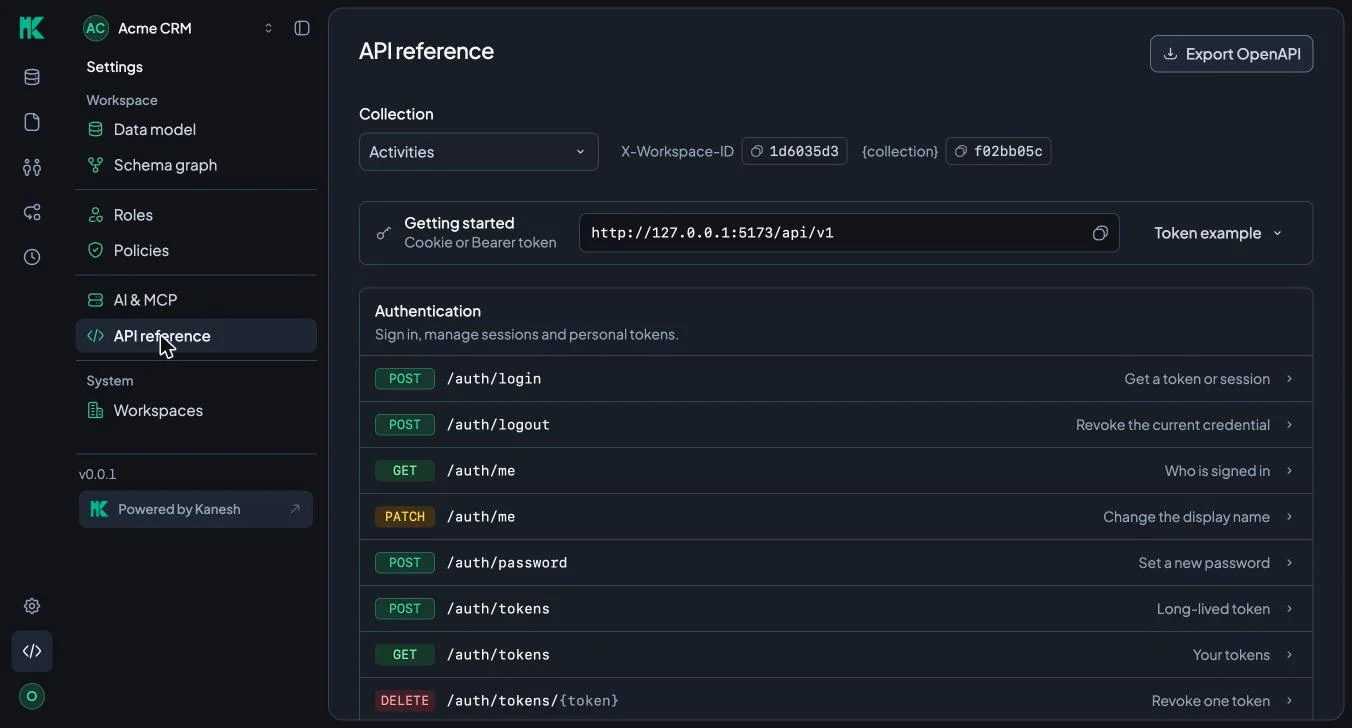Open the Activities collection dropdown
1352x728 pixels.
[479, 152]
